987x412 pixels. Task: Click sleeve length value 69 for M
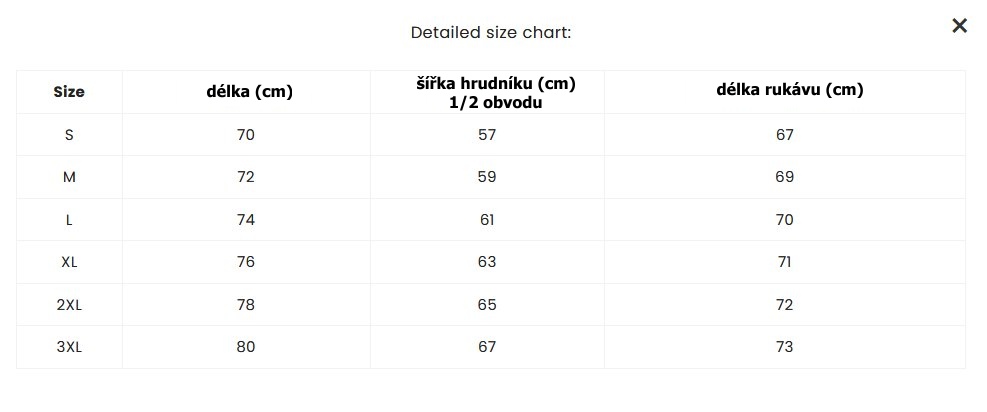click(x=785, y=177)
